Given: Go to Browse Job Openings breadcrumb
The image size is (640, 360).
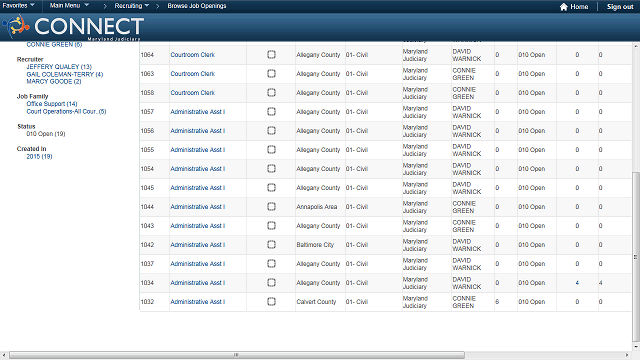Looking at the screenshot, I should [197, 6].
